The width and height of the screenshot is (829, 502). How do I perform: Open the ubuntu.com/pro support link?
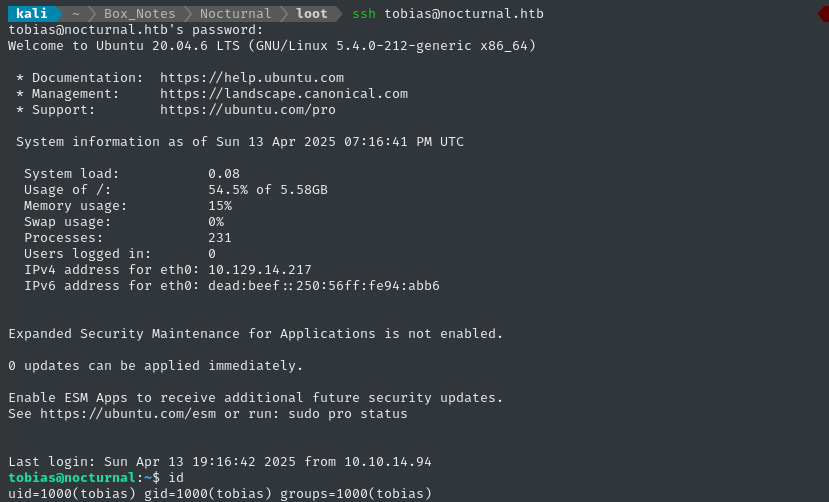coord(248,110)
